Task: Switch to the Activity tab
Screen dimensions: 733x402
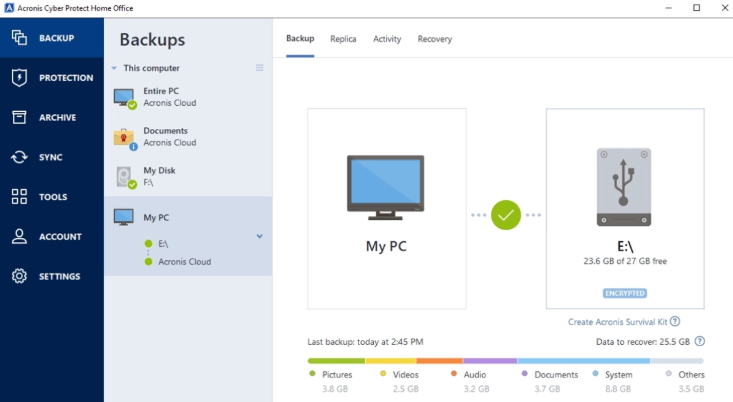Action: point(387,39)
